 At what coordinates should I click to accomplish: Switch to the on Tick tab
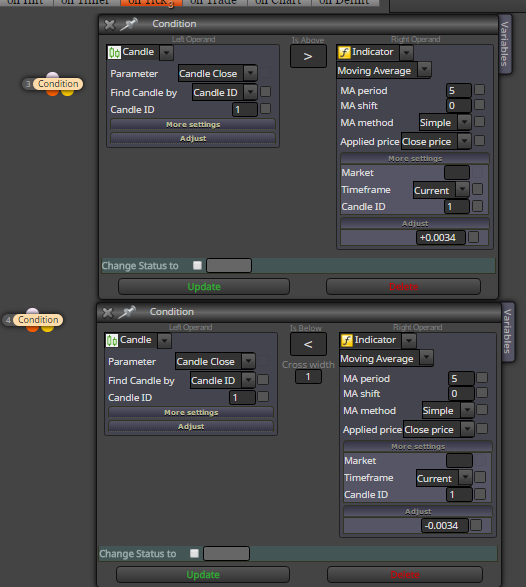[151, 3]
